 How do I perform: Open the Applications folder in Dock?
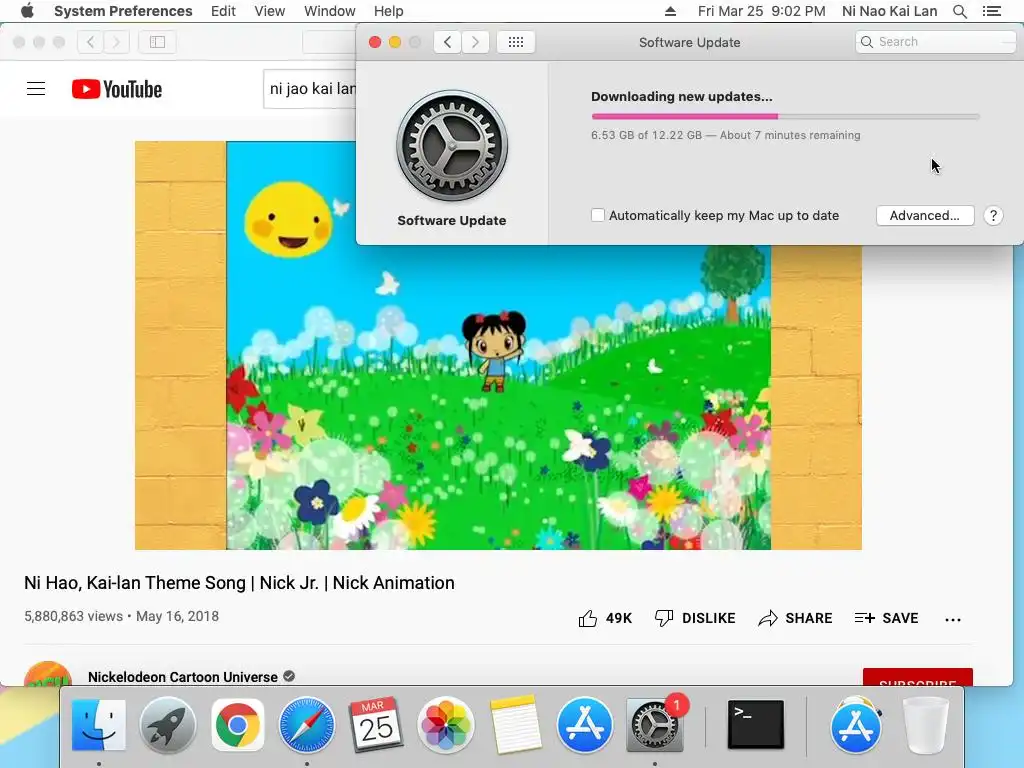pos(856,726)
